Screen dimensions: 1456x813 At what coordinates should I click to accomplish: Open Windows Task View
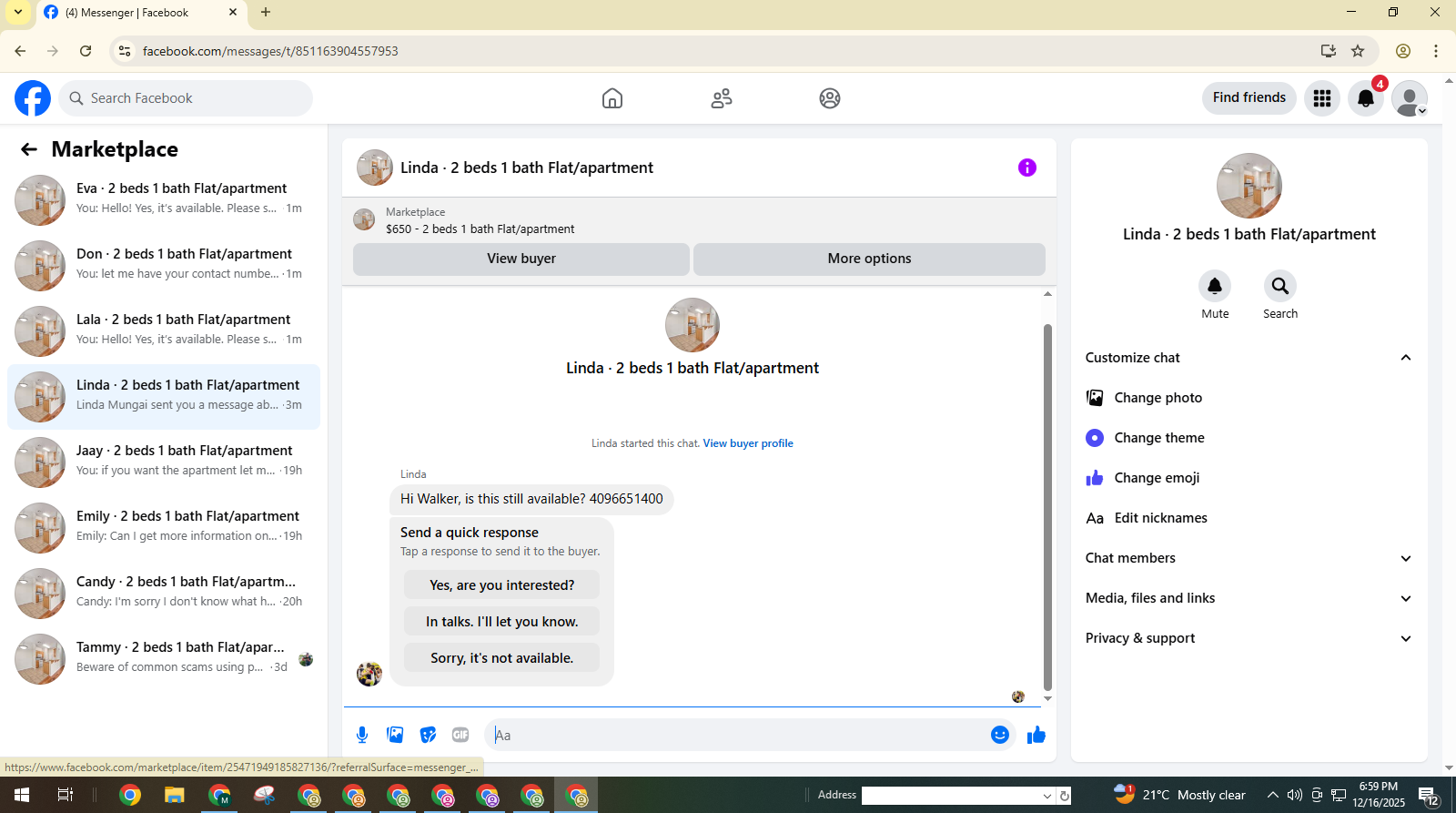(66, 795)
